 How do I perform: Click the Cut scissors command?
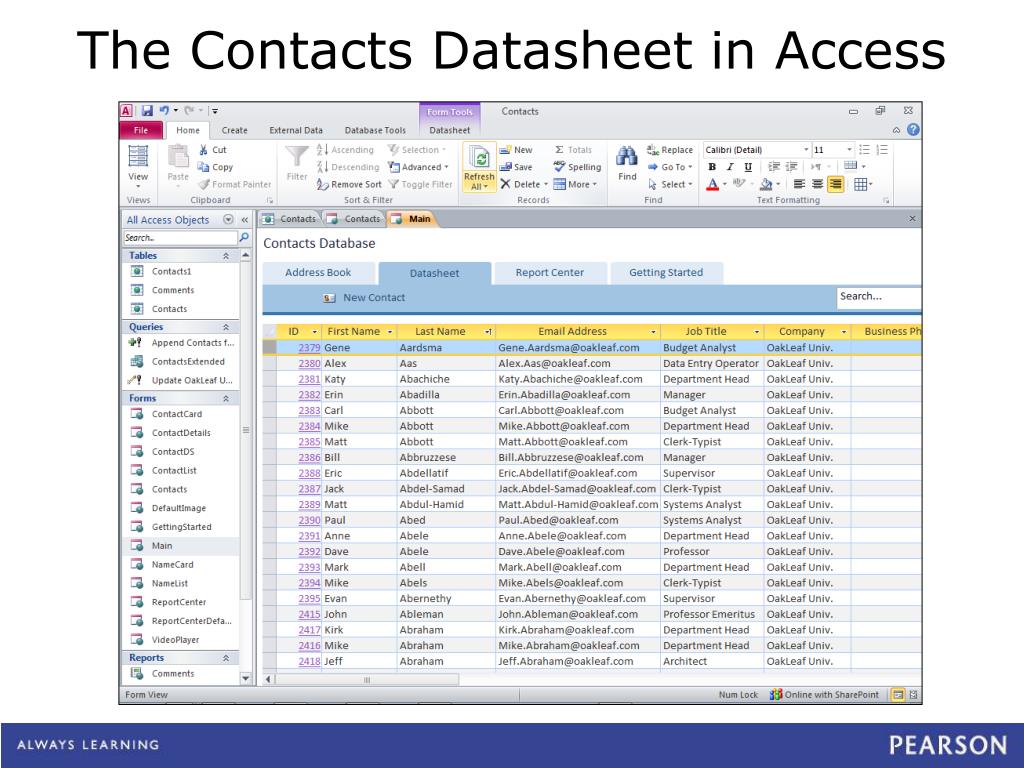[213, 150]
